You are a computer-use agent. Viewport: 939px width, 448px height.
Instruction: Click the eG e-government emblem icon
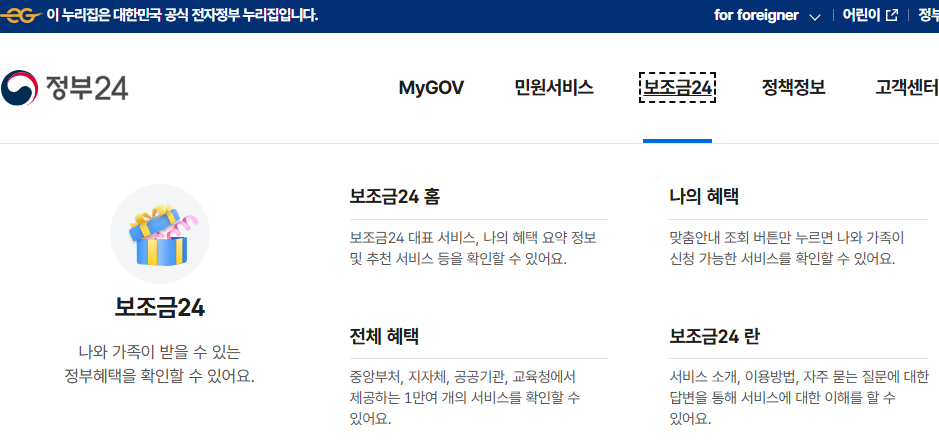[x=20, y=16]
